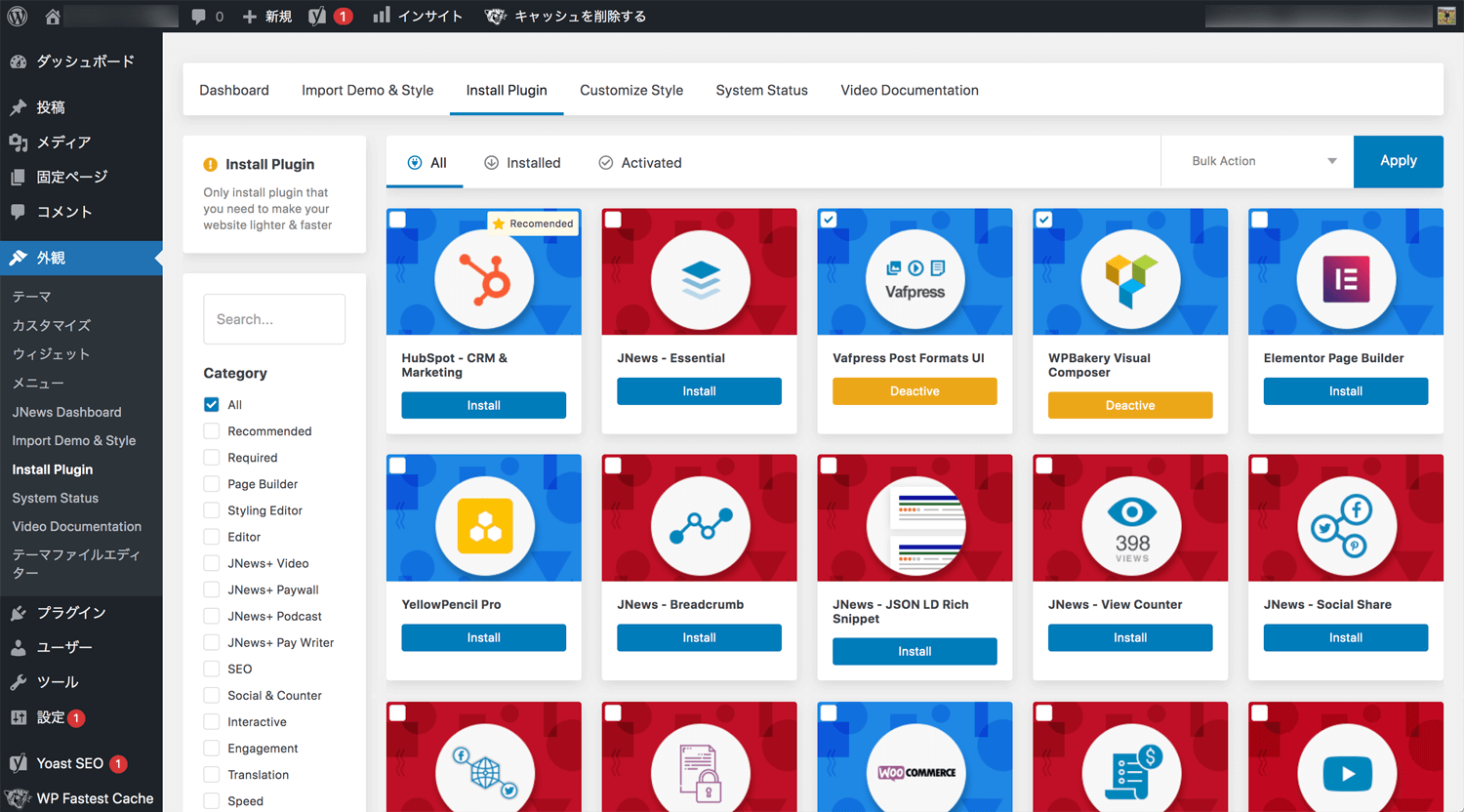Deactivate WPBakery Visual Composer plugin

point(1130,405)
